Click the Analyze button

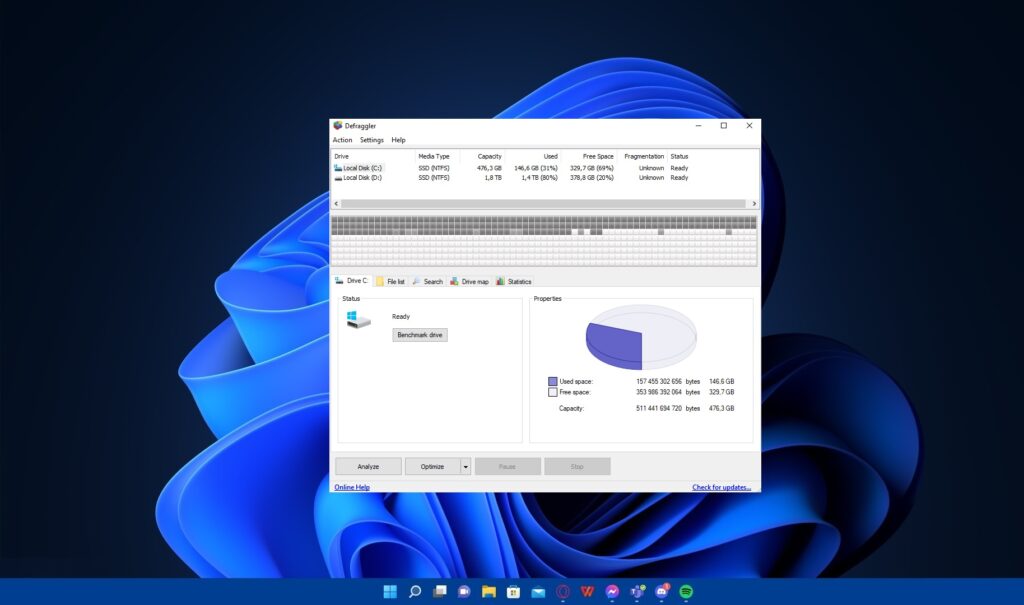tap(368, 466)
